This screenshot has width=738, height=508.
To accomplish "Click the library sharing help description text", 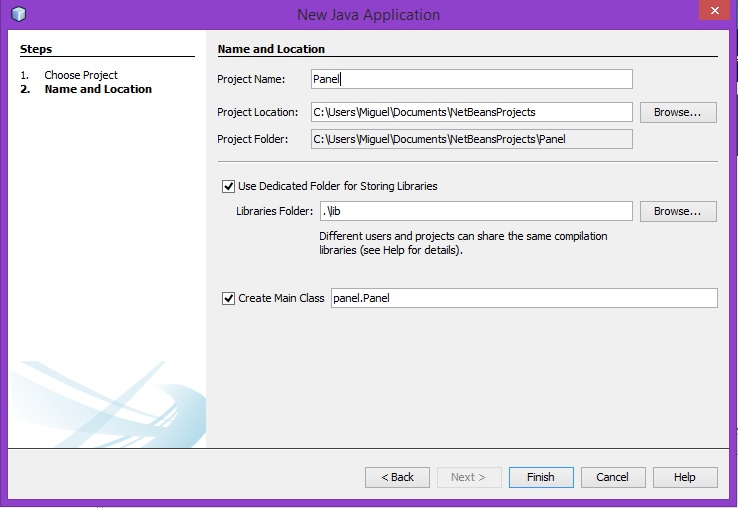I will (463, 243).
